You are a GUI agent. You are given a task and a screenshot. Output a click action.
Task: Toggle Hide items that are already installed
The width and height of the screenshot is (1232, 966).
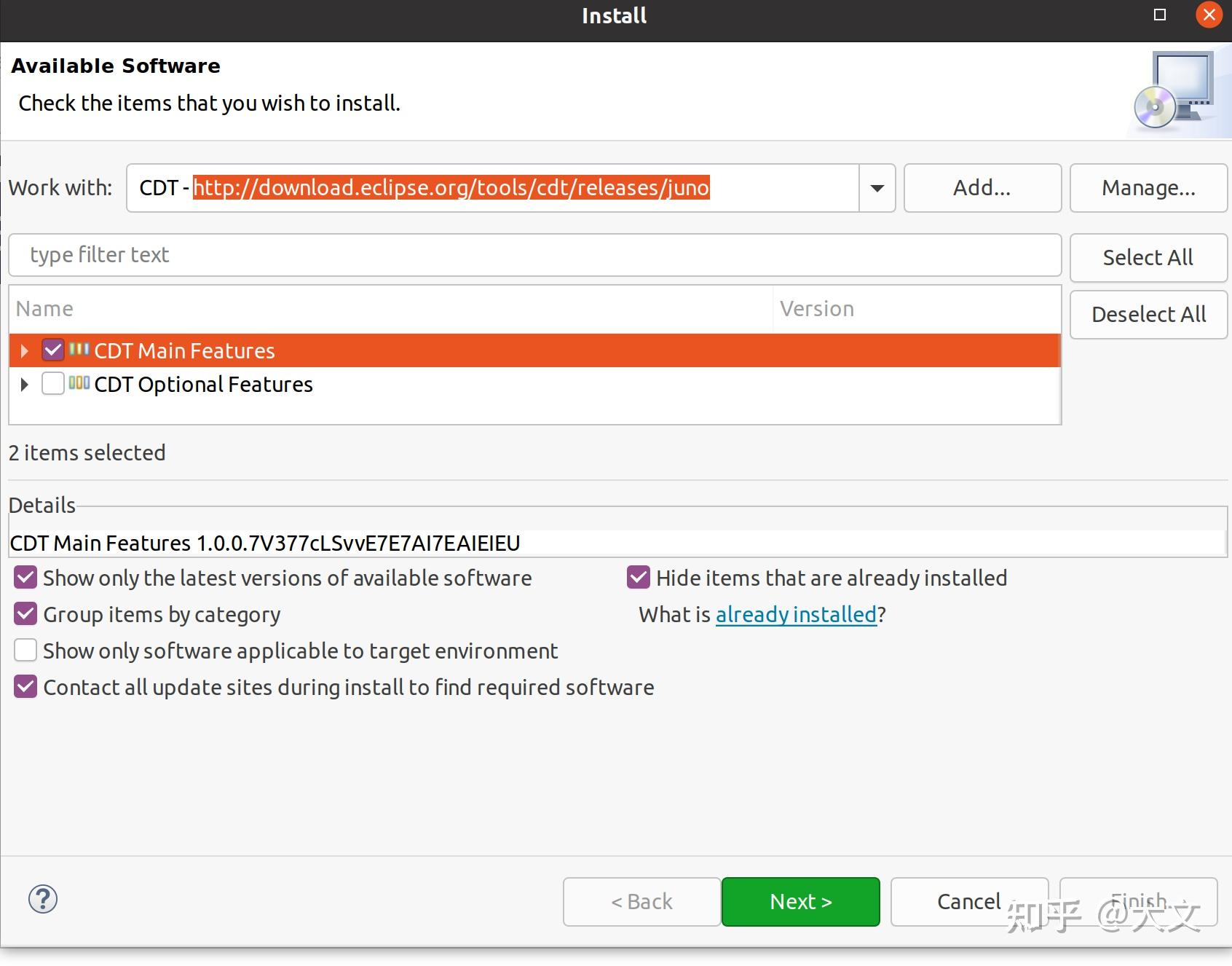click(x=639, y=578)
